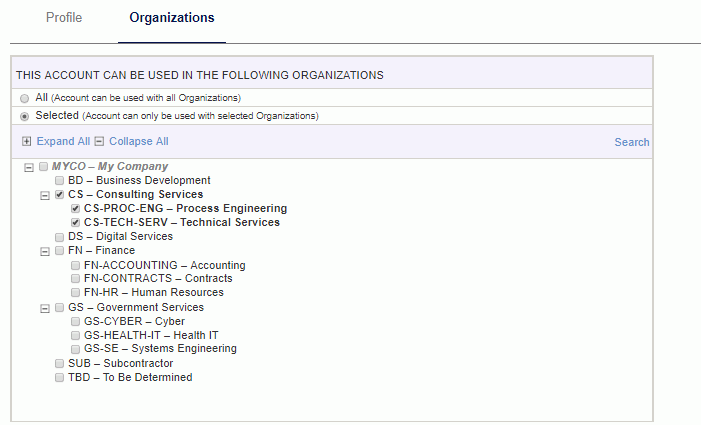Check the SUB – Subcontractor checkbox
The width and height of the screenshot is (701, 425).
point(60,364)
